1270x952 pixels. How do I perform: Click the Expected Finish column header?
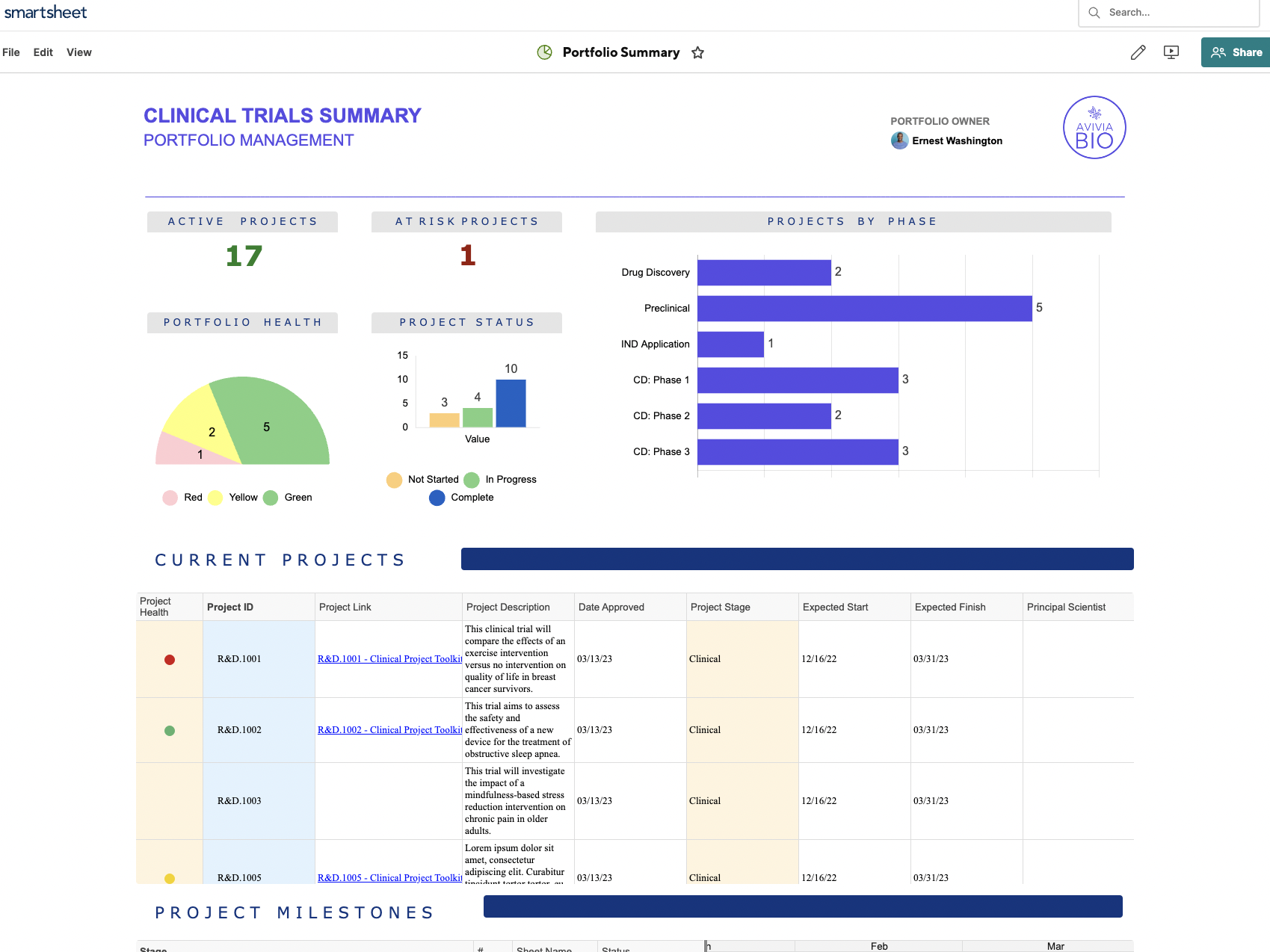967,607
